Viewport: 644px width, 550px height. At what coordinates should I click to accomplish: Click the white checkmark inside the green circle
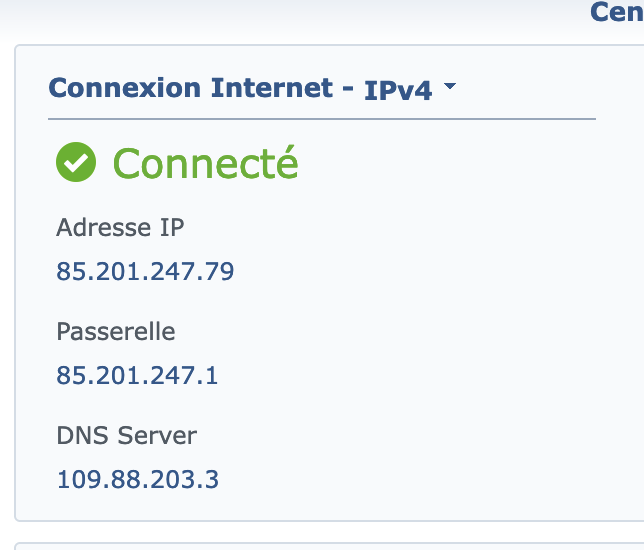(x=76, y=163)
